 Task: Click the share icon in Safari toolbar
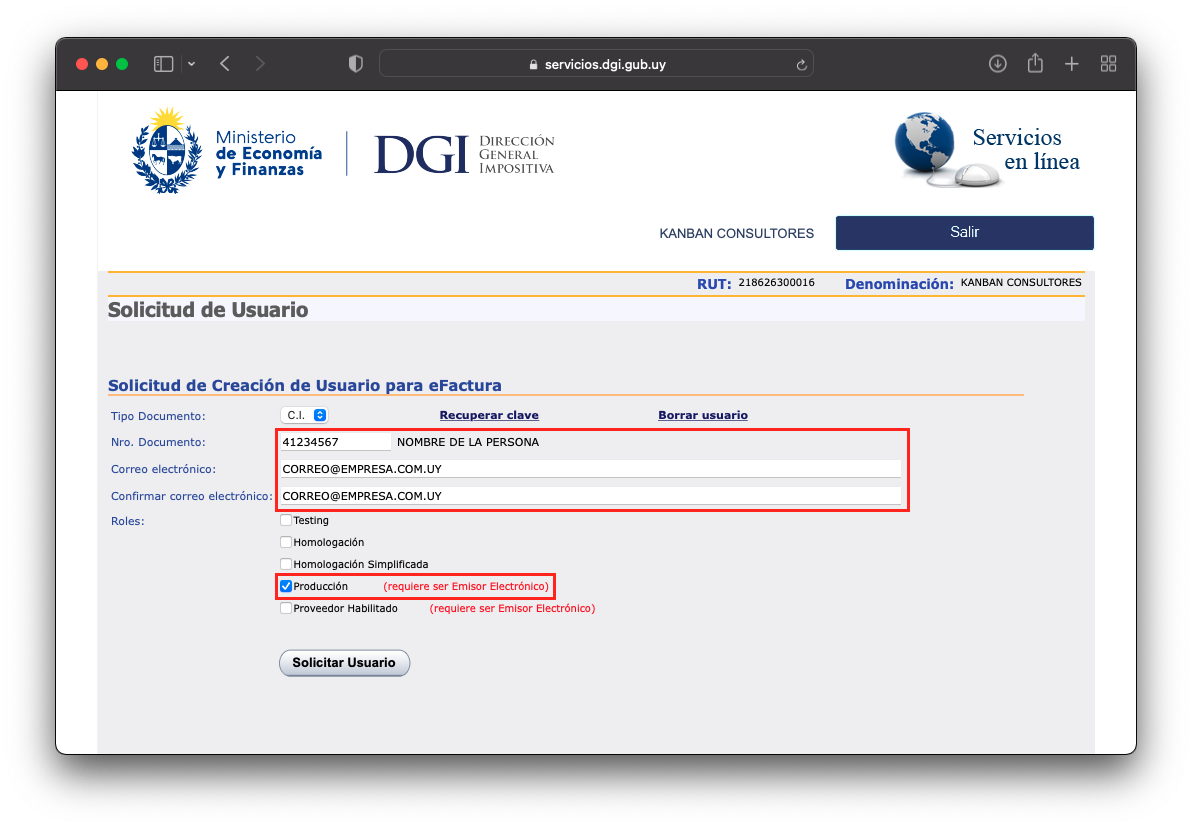(x=1034, y=63)
